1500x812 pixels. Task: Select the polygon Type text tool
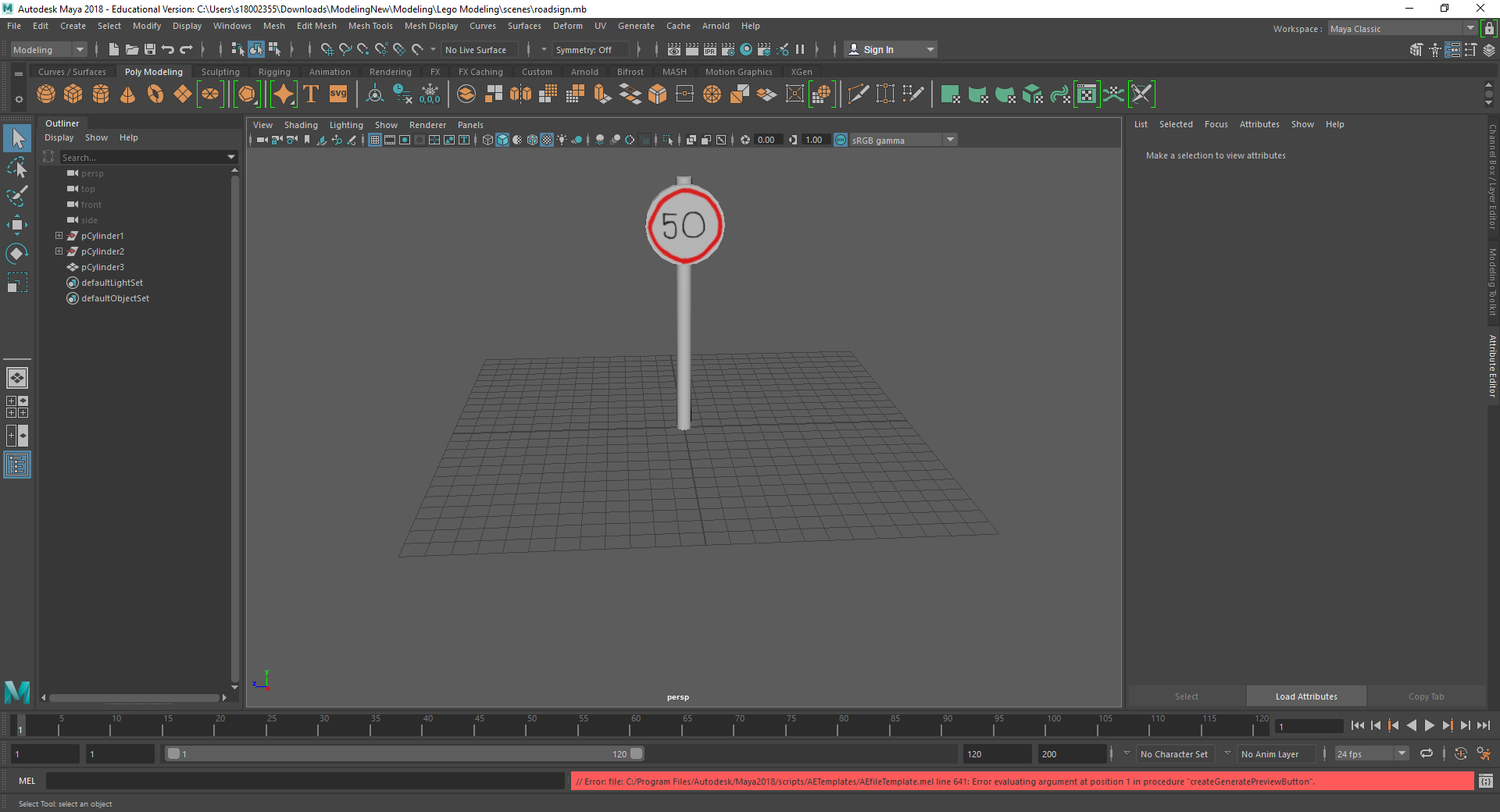[x=311, y=94]
